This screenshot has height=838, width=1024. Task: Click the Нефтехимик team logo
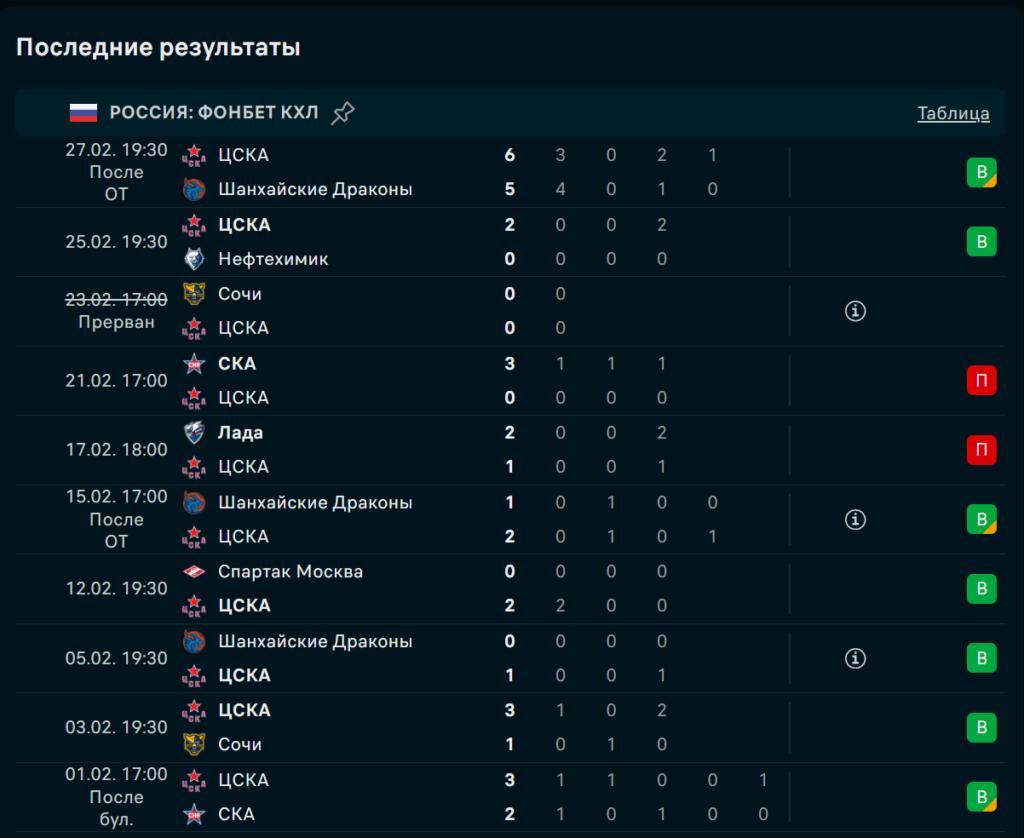tap(194, 259)
